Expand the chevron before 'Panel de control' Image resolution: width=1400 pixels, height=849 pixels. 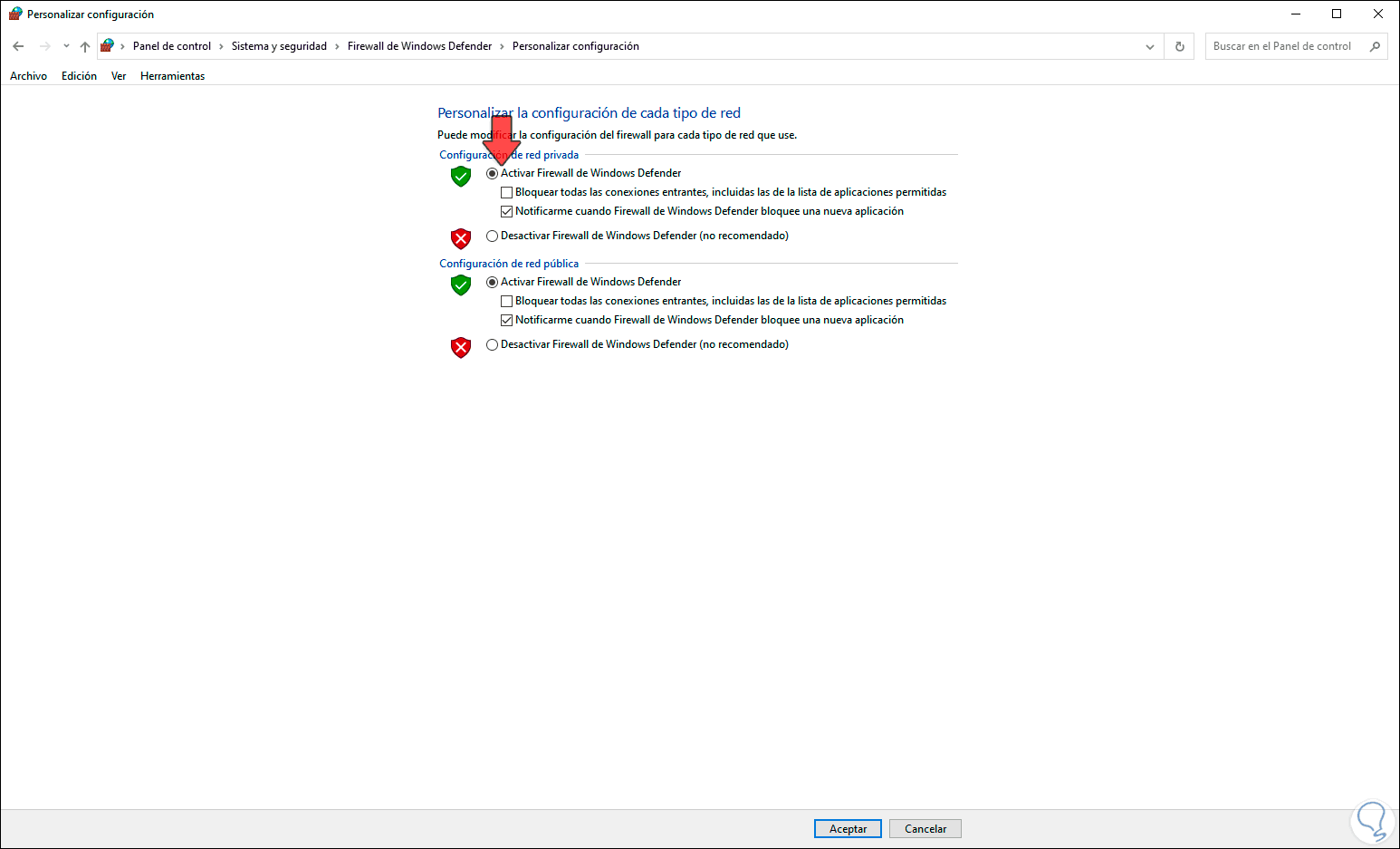[123, 46]
